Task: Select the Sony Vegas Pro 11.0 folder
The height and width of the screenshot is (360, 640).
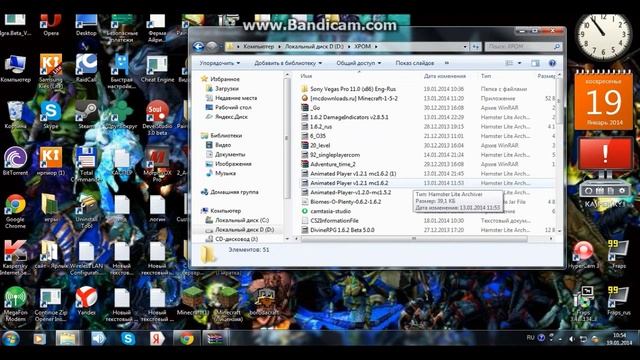Action: 353,89
